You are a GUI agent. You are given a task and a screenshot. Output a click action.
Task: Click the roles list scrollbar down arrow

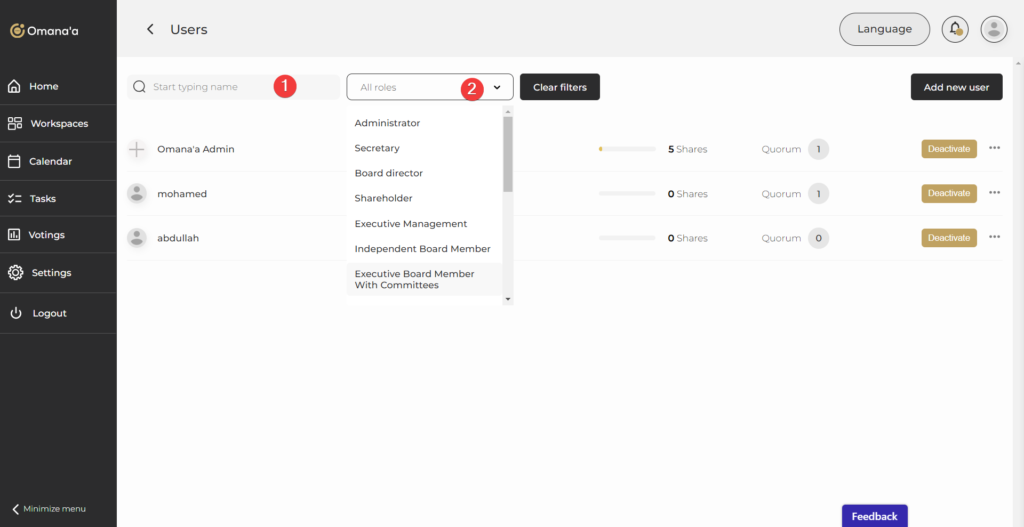[x=508, y=299]
